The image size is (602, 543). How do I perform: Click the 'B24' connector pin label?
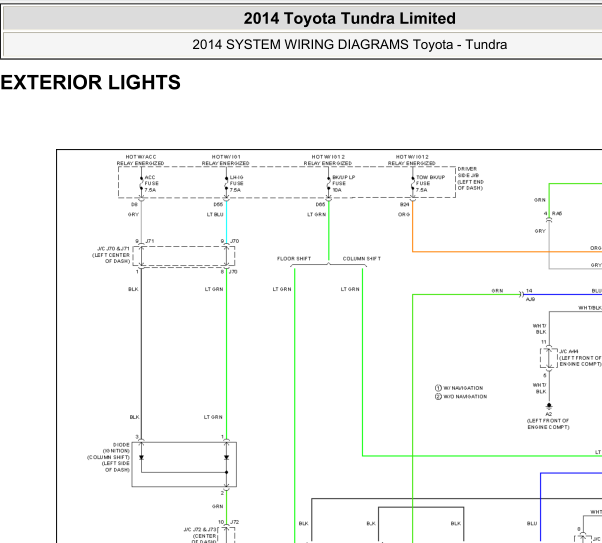[x=404, y=204]
